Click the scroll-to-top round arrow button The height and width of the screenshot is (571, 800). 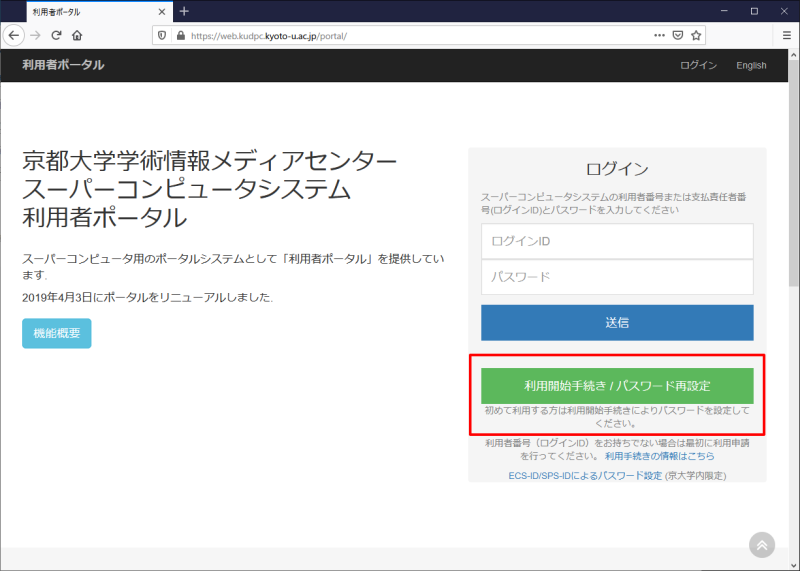click(x=762, y=545)
